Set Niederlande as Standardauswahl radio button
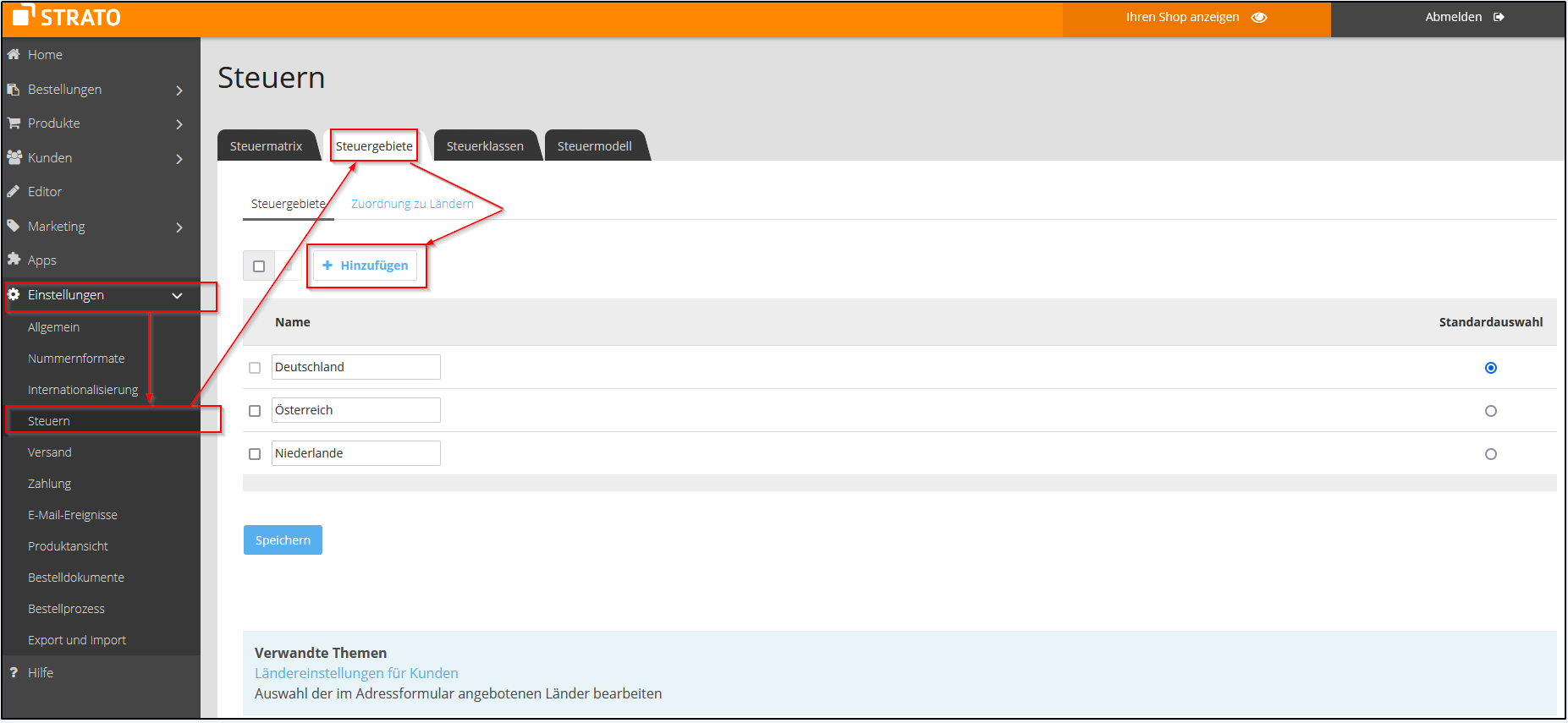Image resolution: width=1568 pixels, height=723 pixels. pyautogui.click(x=1490, y=454)
